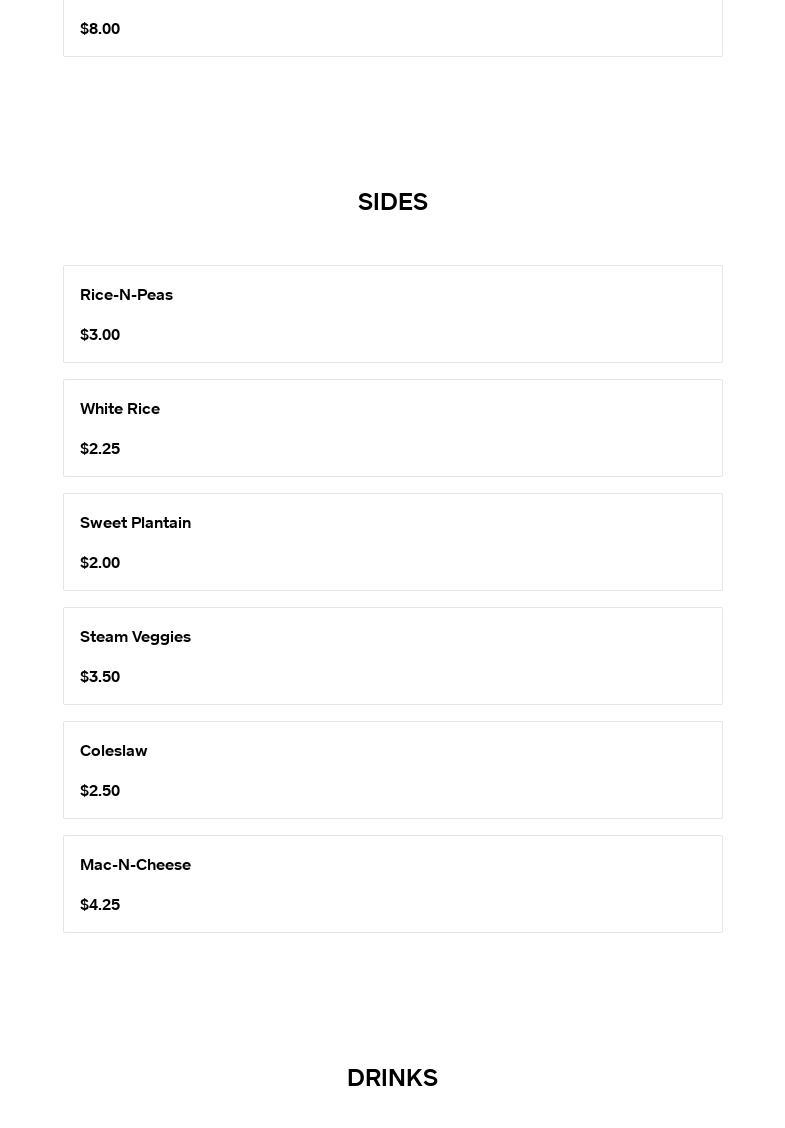Viewport: 785px width, 1128px height.
Task: Click the $3.50 Steam Veggies price
Action: click(x=100, y=677)
